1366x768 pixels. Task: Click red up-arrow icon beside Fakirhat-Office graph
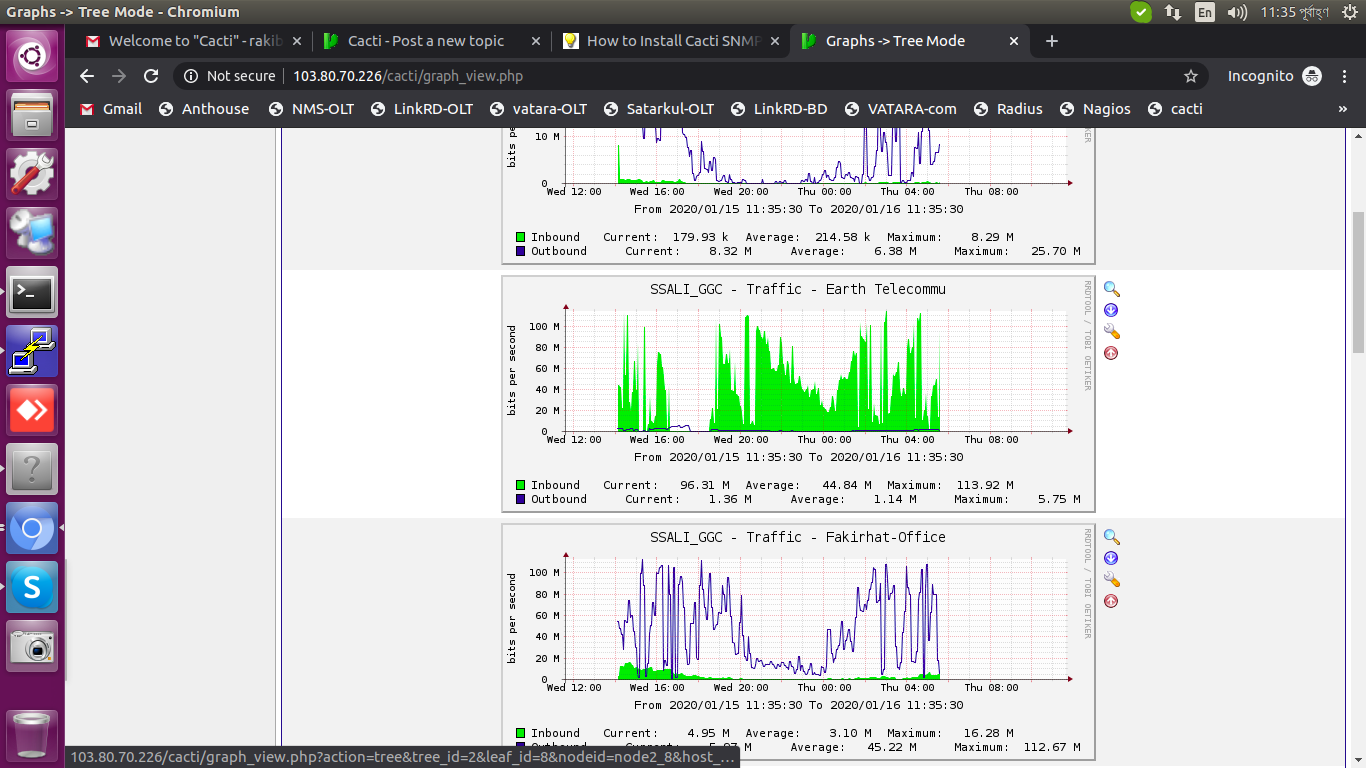pyautogui.click(x=1111, y=601)
